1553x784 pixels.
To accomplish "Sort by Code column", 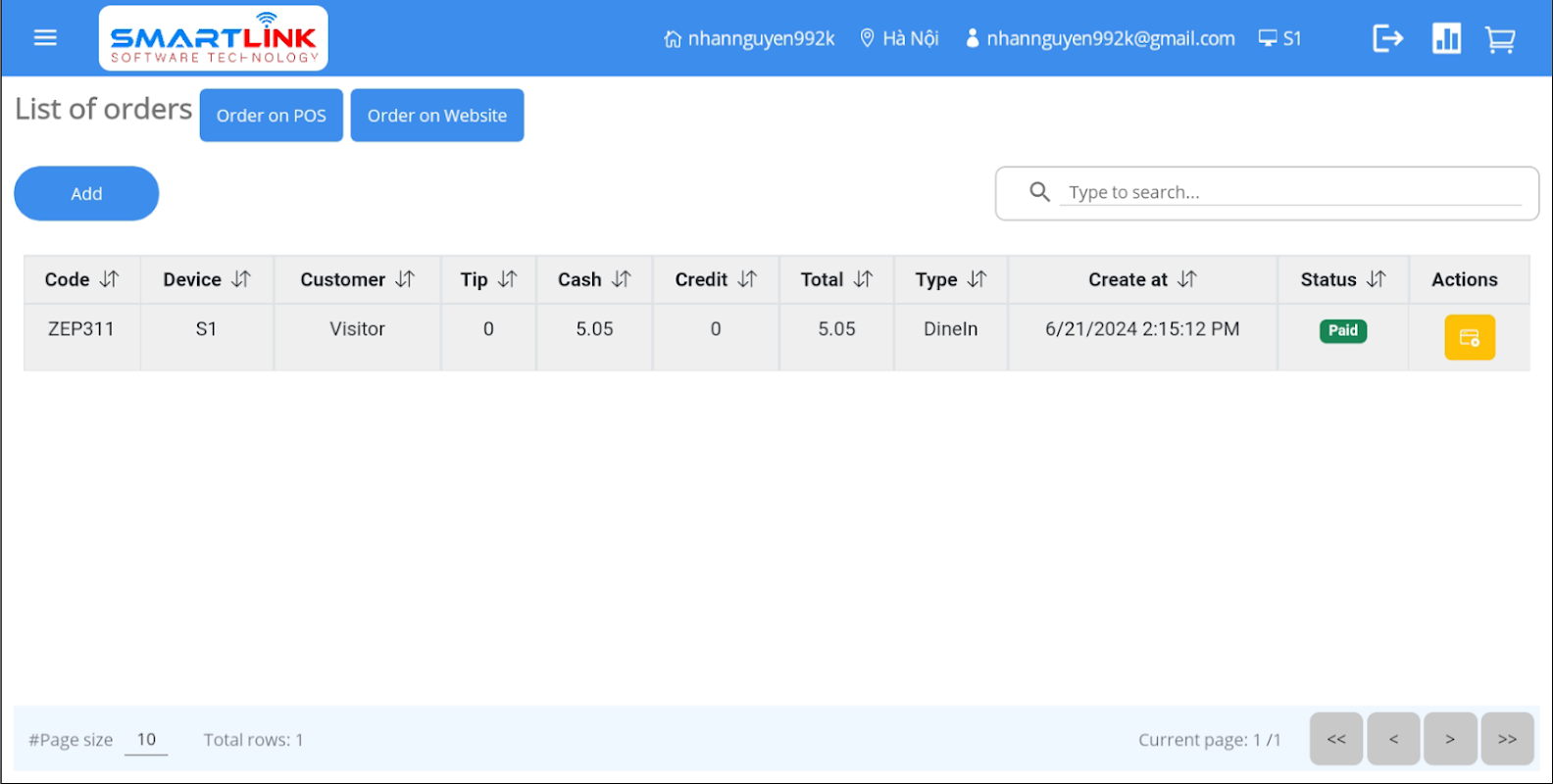I will (110, 279).
